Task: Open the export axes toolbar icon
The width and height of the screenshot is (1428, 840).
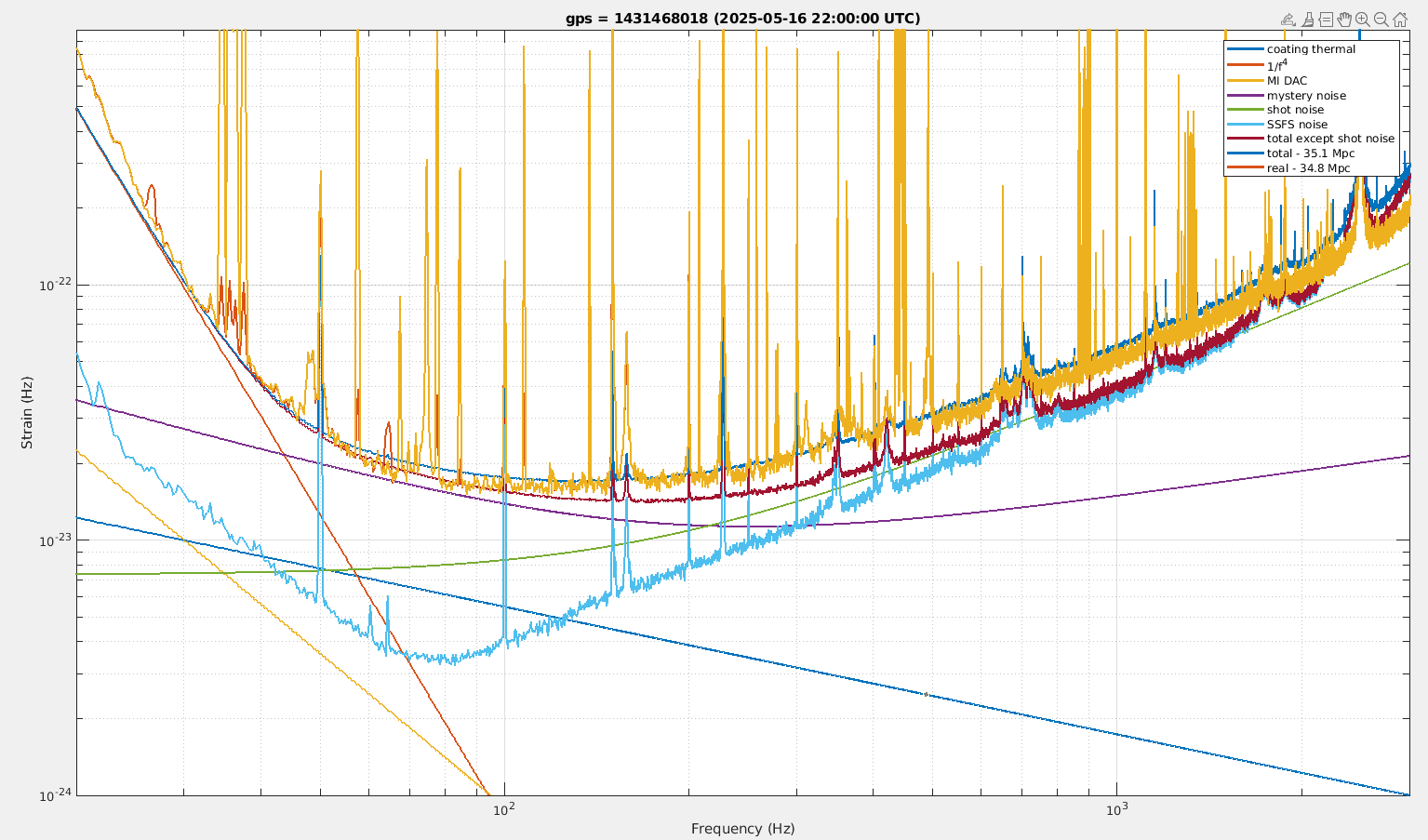Action: (x=1288, y=20)
